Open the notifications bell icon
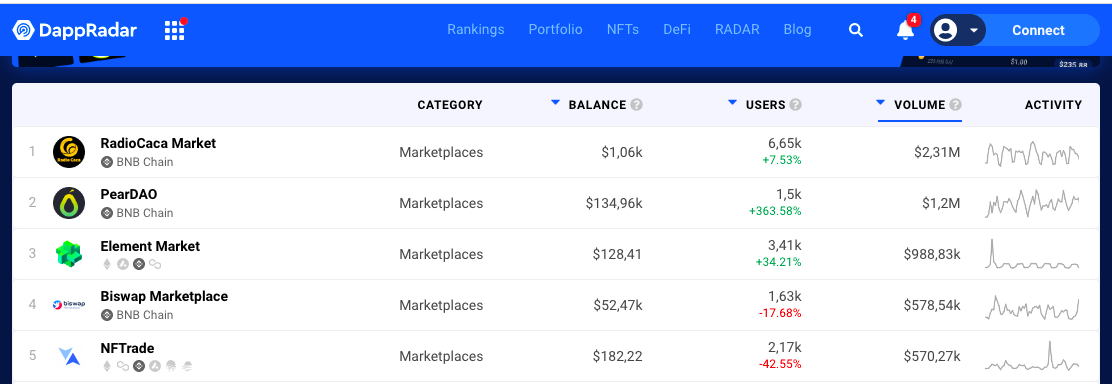 click(x=905, y=30)
